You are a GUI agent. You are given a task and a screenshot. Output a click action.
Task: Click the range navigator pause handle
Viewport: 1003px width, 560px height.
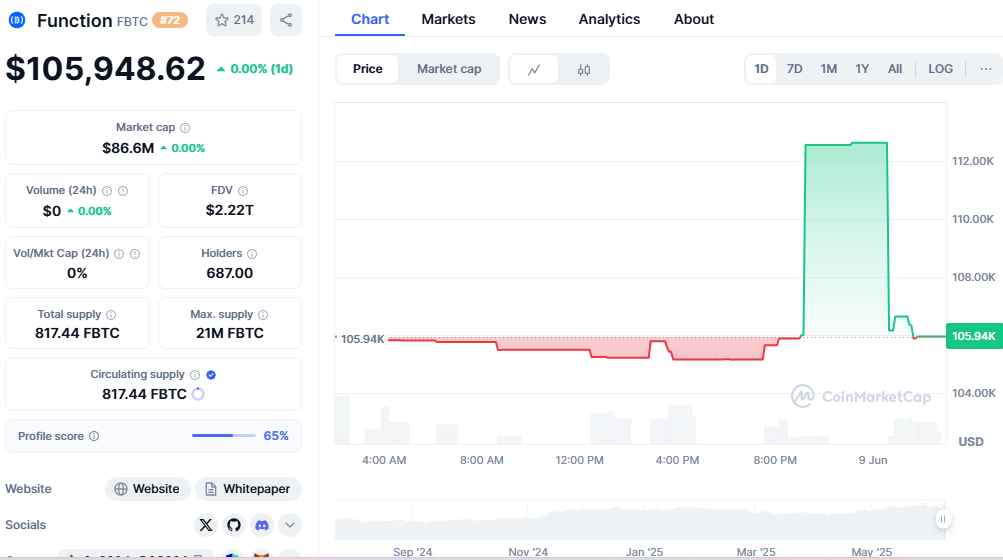pos(942,519)
